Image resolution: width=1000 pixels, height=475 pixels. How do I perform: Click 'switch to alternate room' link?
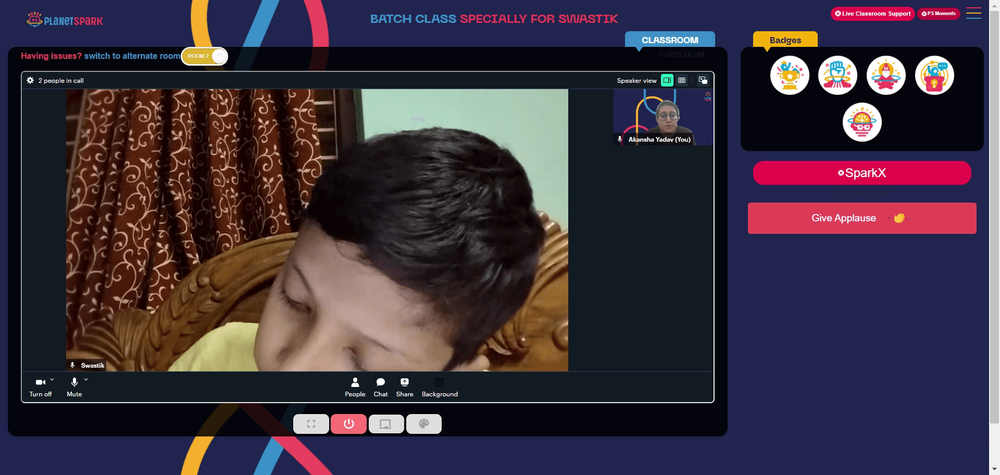coord(133,56)
